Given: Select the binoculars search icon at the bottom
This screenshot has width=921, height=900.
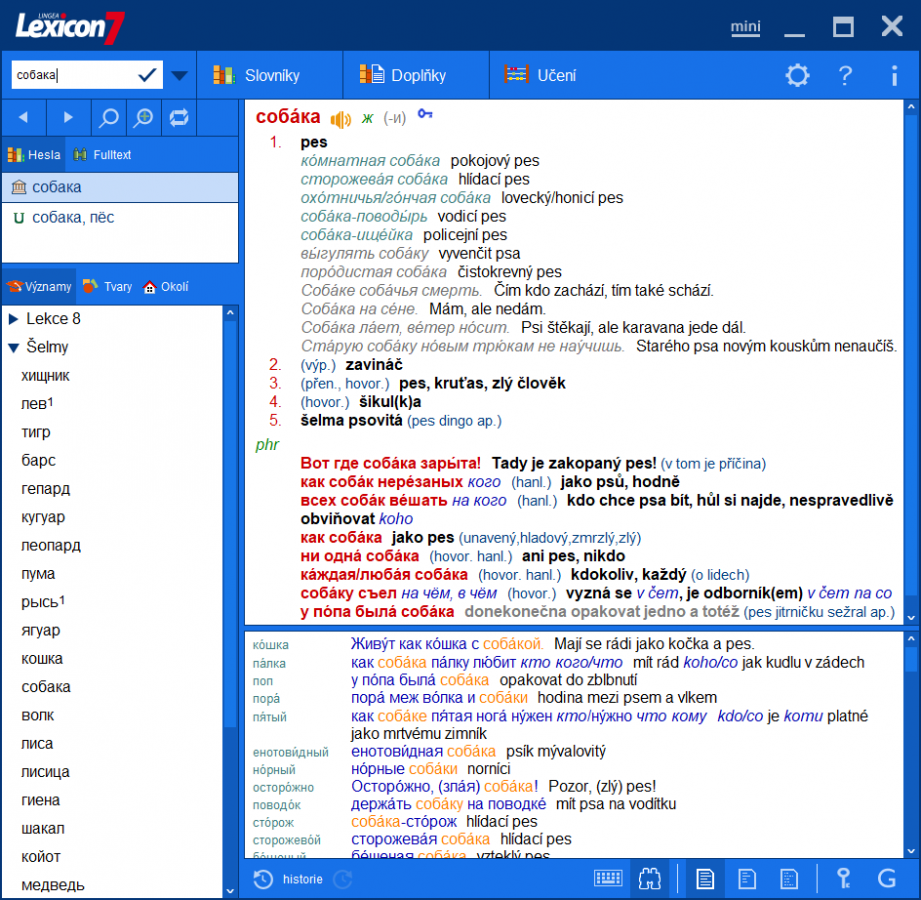Looking at the screenshot, I should [x=650, y=879].
